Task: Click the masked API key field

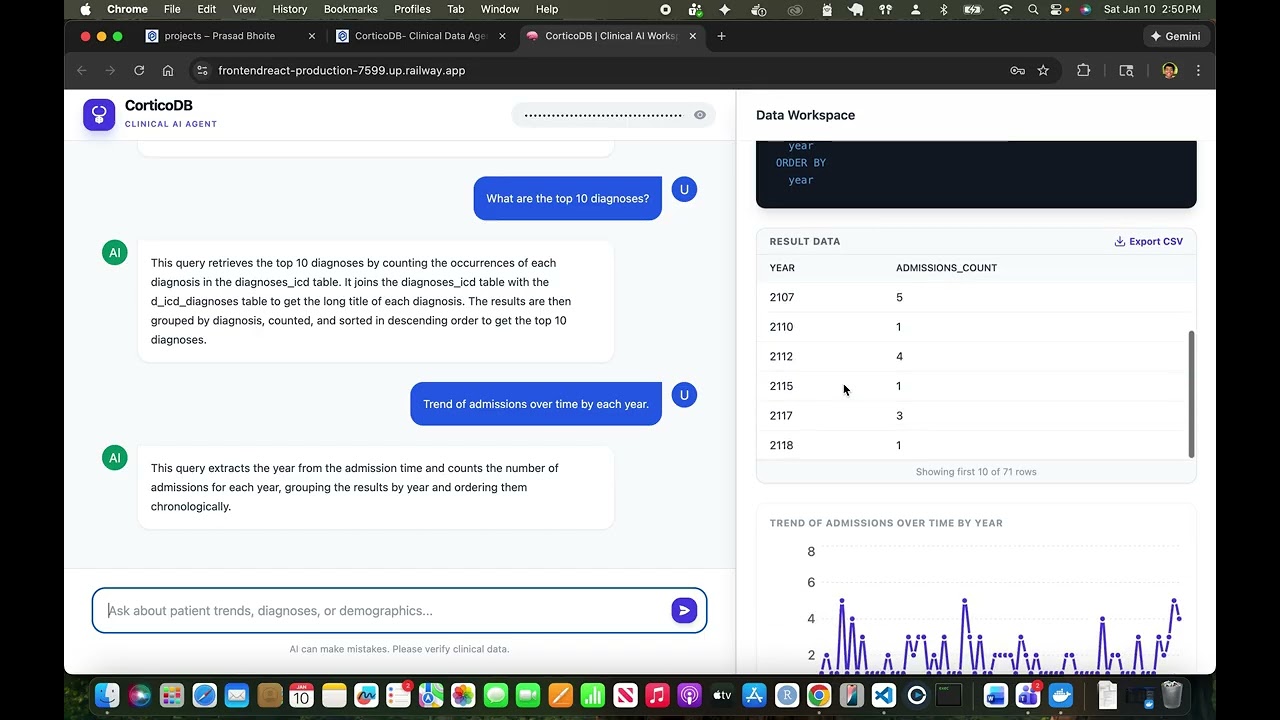Action: 603,115
